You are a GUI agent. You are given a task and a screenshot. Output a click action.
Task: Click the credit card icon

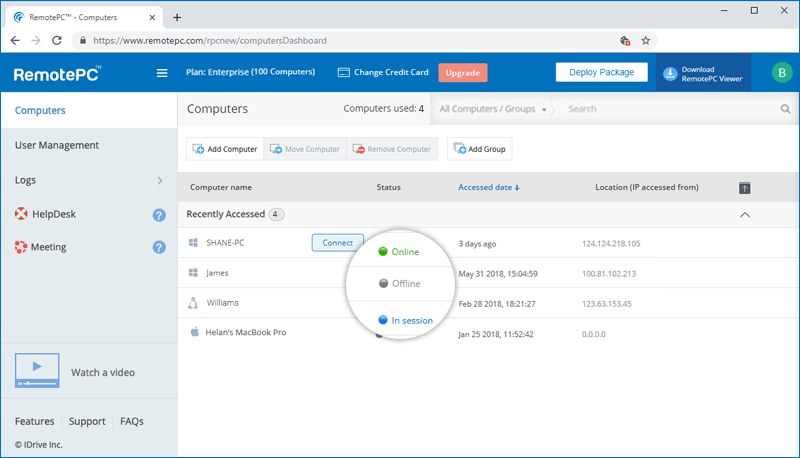[x=343, y=72]
